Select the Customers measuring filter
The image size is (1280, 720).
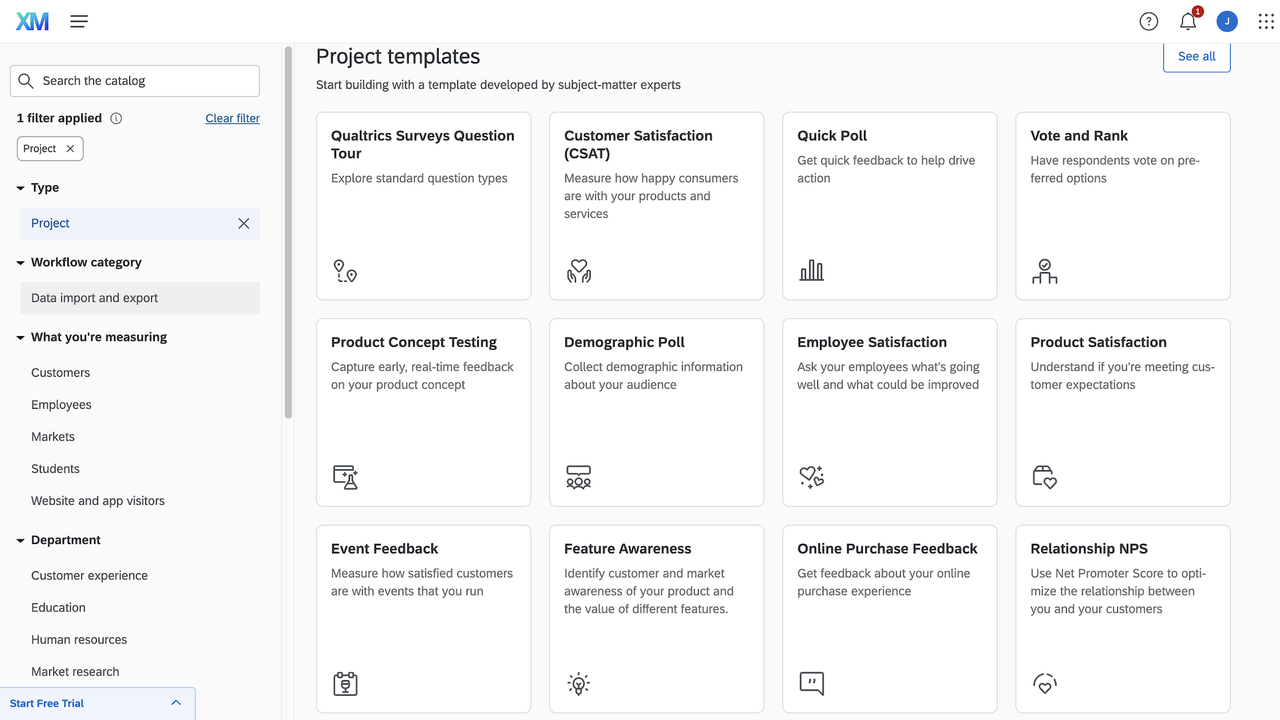click(x=61, y=373)
